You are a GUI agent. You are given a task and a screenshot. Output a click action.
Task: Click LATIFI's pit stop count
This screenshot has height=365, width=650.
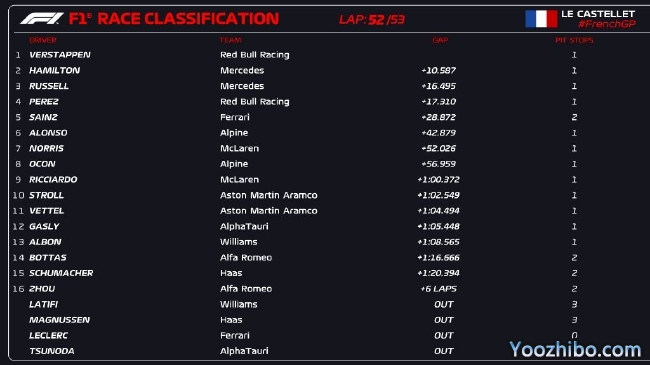click(574, 304)
